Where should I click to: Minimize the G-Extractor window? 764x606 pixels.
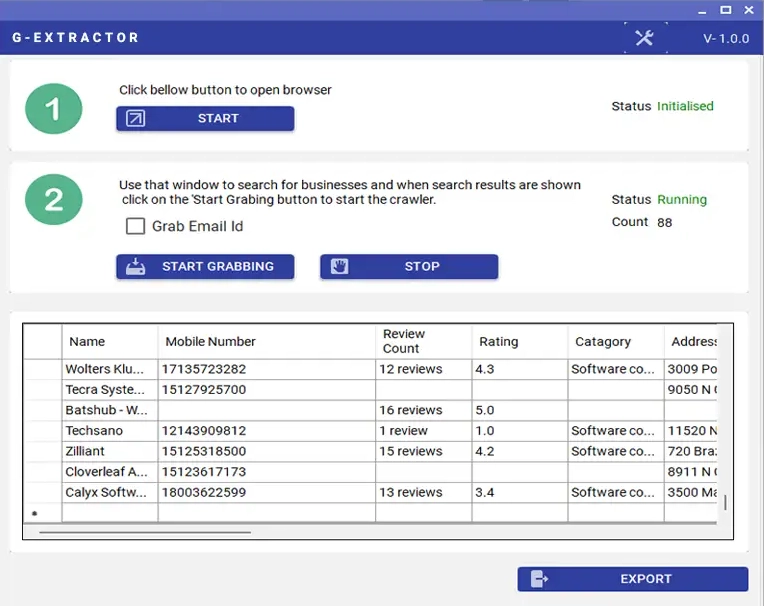tap(702, 11)
